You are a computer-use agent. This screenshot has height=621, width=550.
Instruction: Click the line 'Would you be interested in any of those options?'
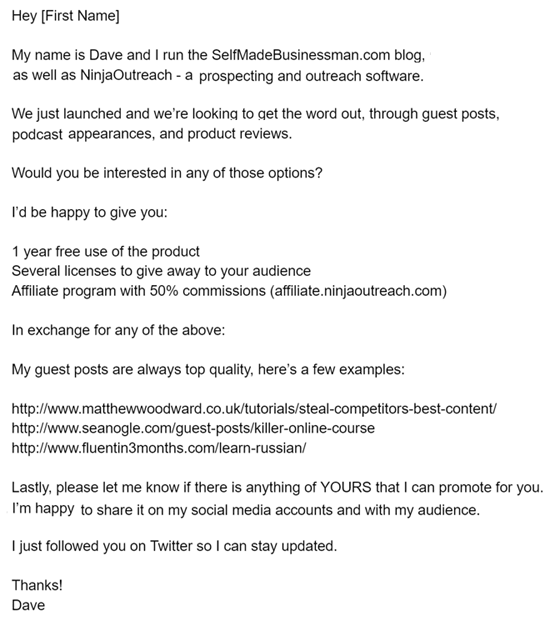[x=167, y=173]
